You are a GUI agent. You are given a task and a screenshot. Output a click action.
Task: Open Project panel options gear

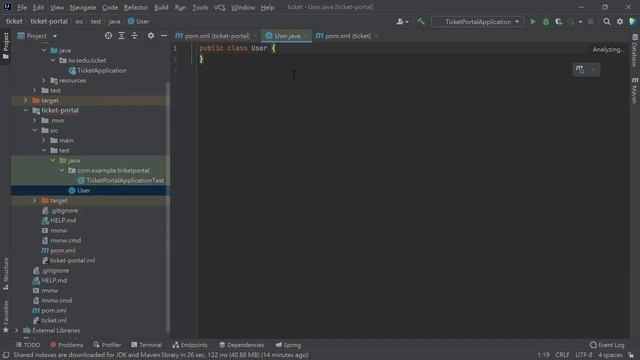[151, 36]
